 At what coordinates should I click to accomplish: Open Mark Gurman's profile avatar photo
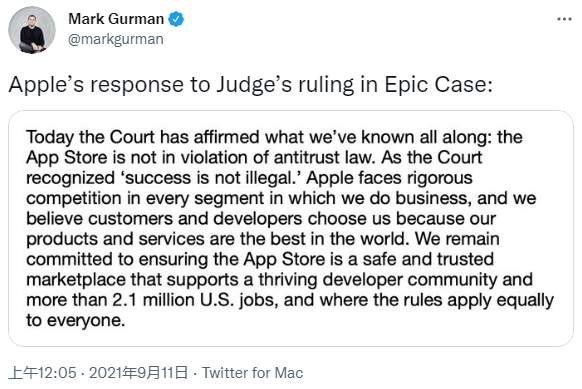pos(32,30)
